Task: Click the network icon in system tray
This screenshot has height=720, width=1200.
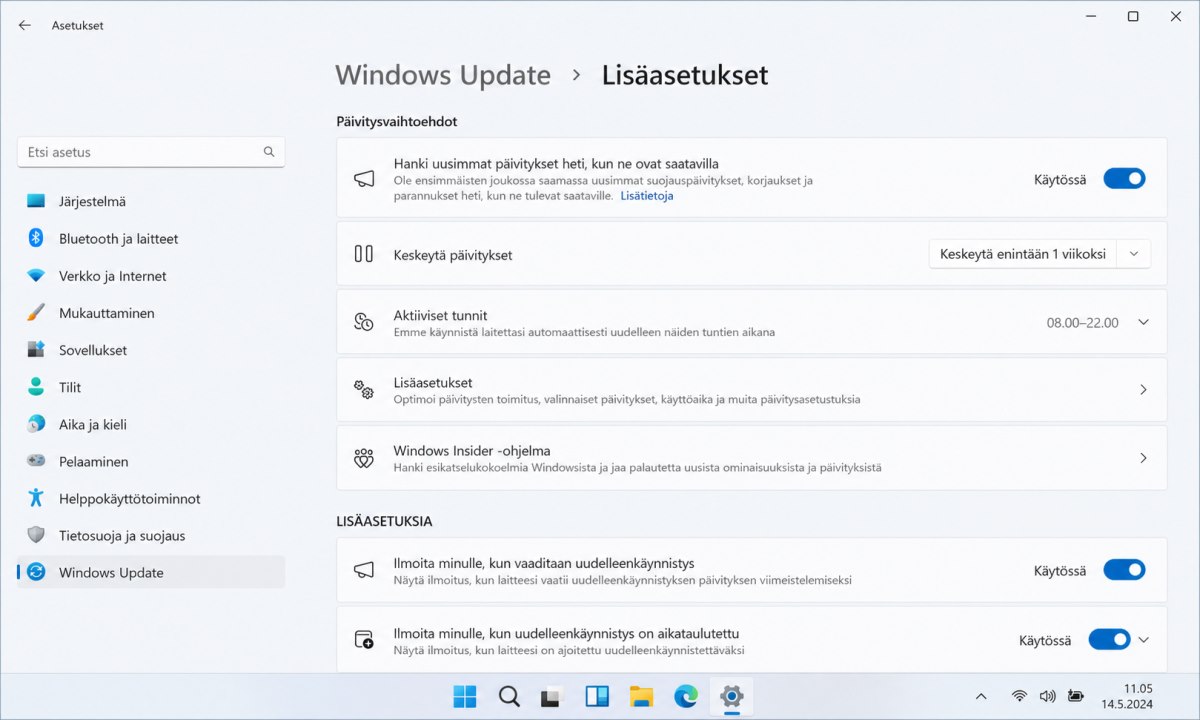Action: pyautogui.click(x=1019, y=696)
